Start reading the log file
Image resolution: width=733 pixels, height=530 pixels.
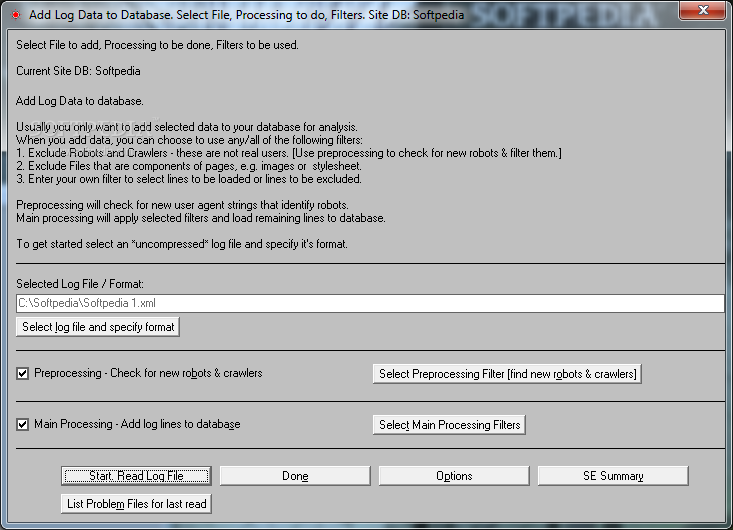point(136,476)
